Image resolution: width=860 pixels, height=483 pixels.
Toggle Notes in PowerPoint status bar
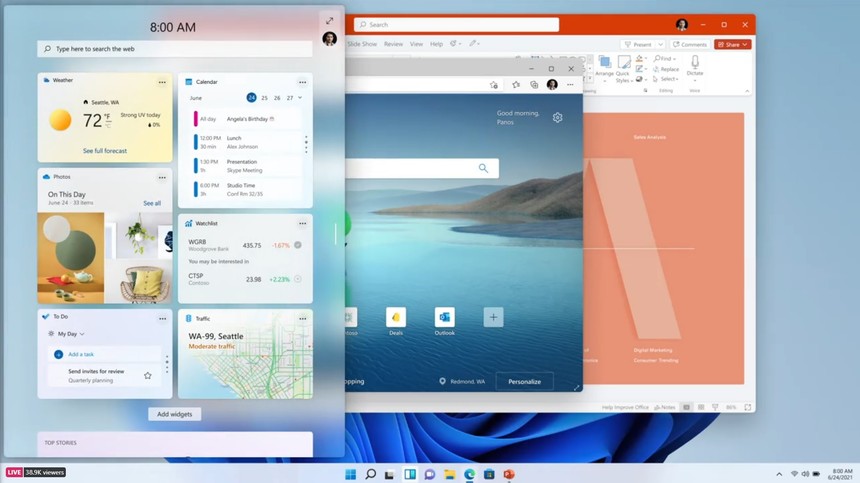[665, 407]
